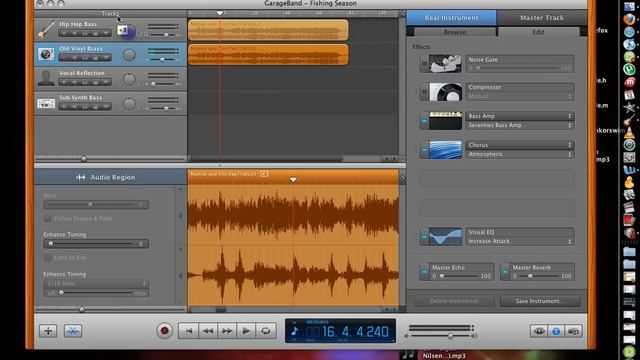Click the Hip Hop Bass guitar instrument icon
Image resolution: width=640 pixels, height=360 pixels.
pos(46,30)
